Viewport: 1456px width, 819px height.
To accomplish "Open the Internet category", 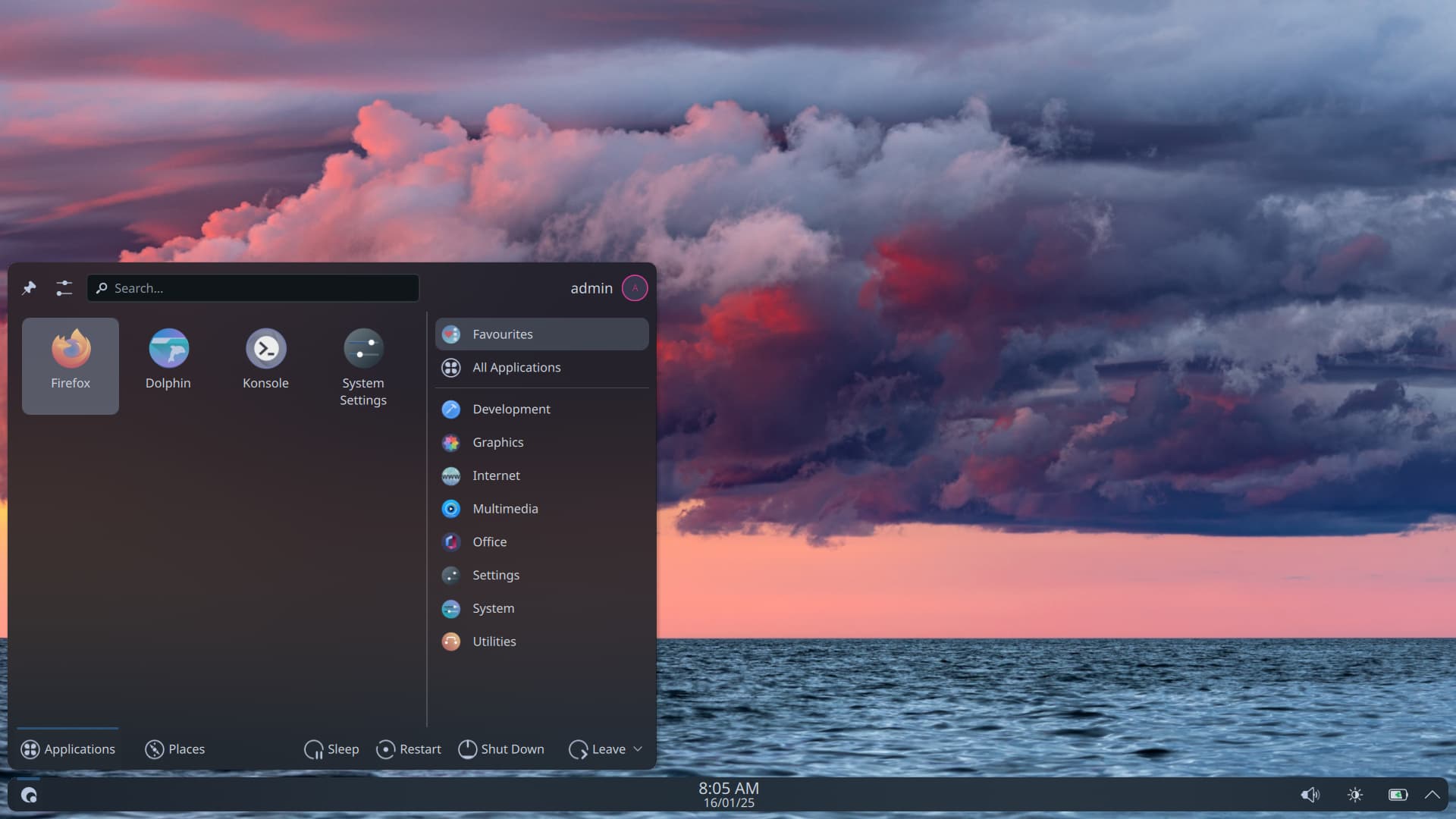I will pyautogui.click(x=541, y=476).
